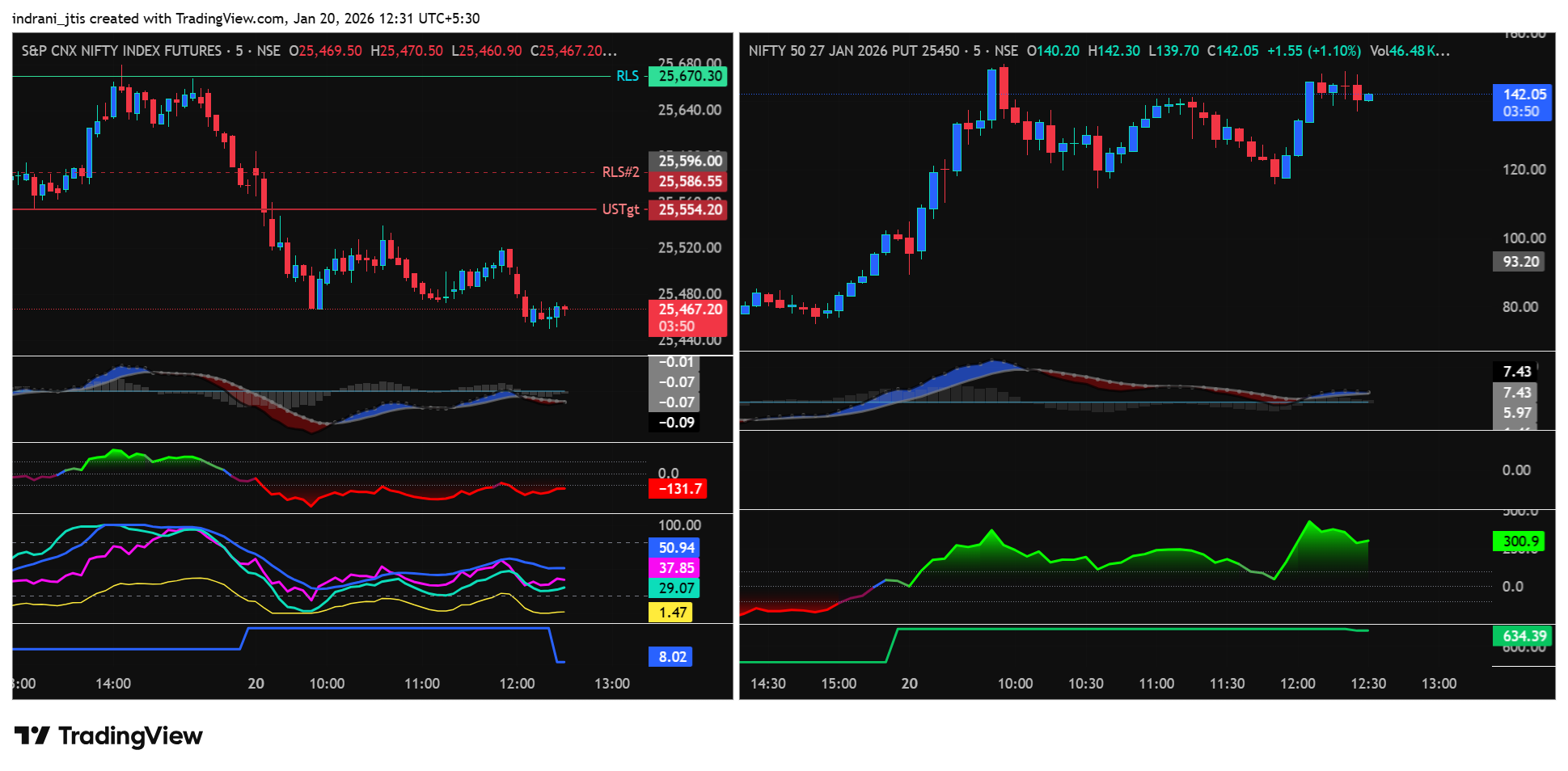Click the 11:30 time label on put chart
Viewport: 1568px width, 771px height.
tap(1227, 684)
